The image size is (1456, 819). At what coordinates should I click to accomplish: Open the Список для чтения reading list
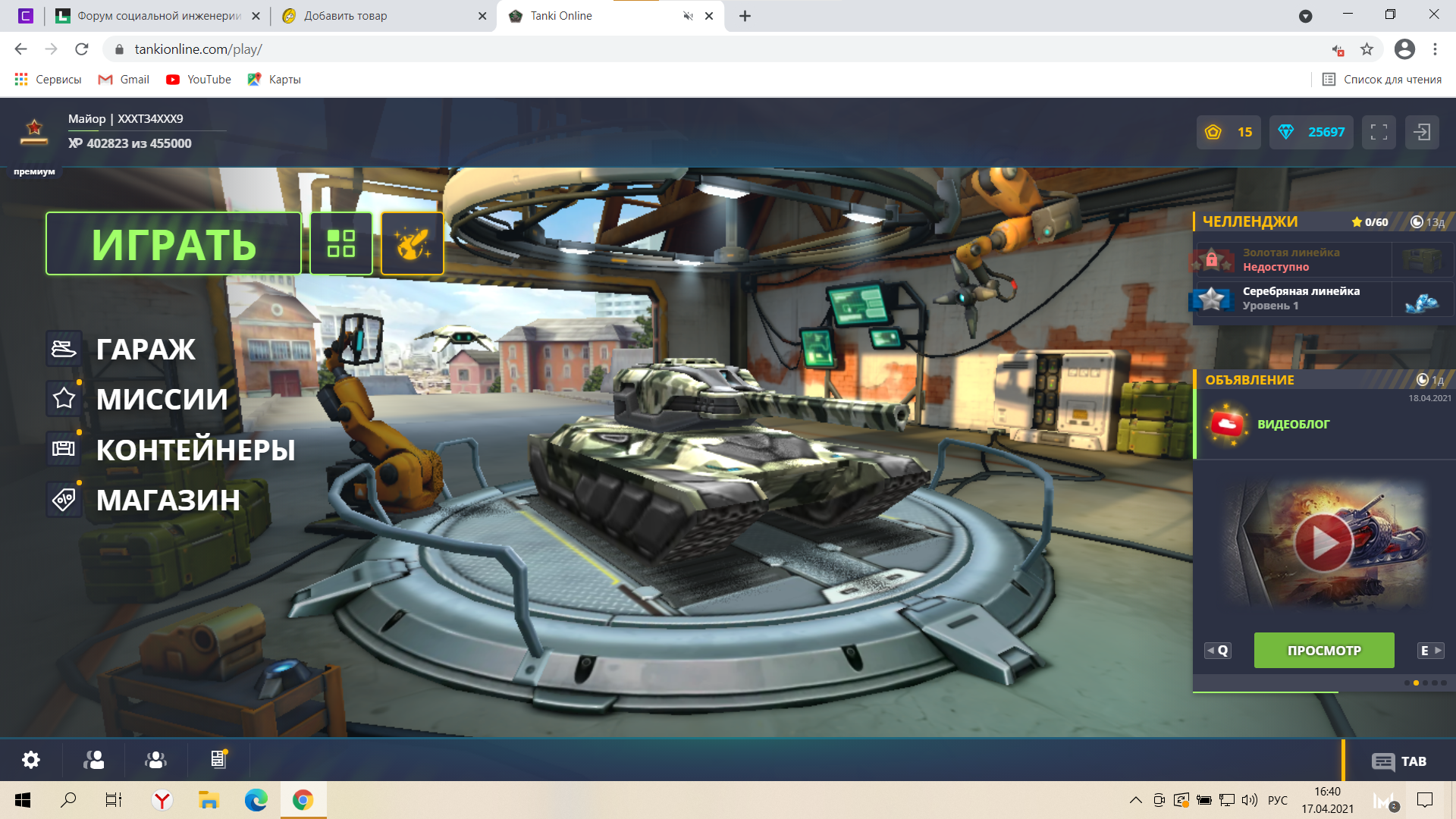[1382, 80]
